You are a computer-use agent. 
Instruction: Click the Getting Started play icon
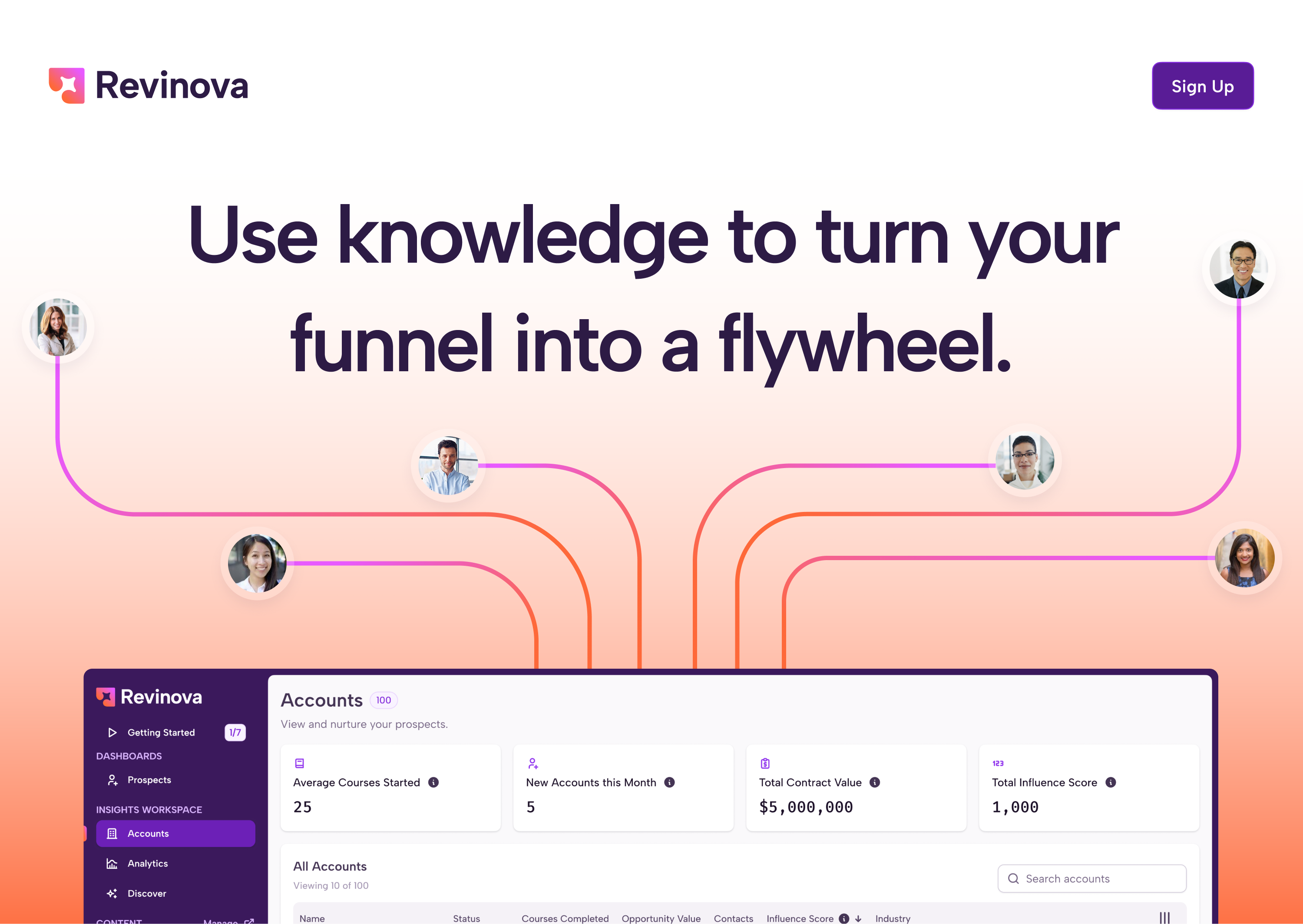[112, 732]
